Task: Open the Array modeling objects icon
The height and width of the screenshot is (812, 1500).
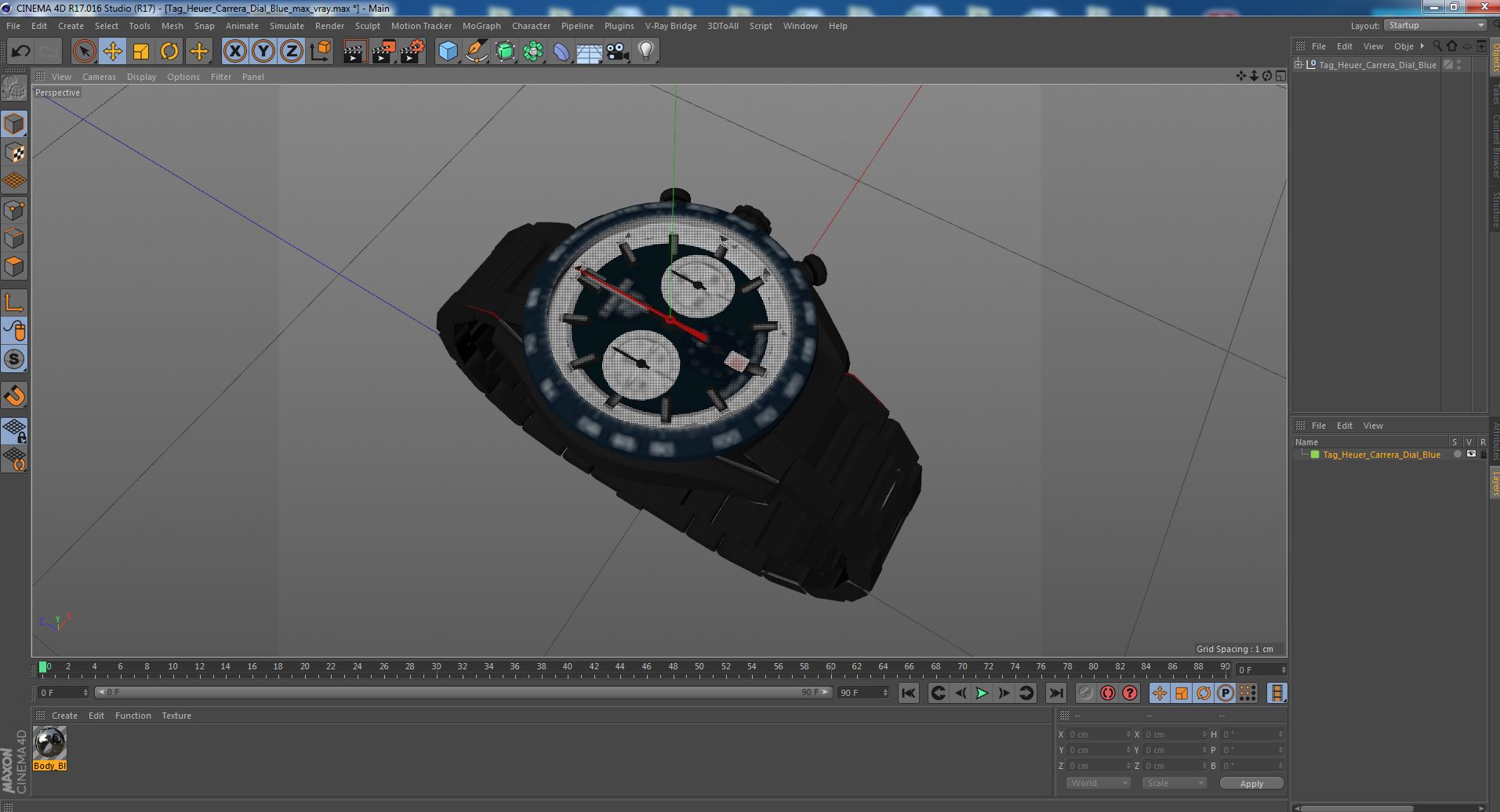Action: [533, 52]
